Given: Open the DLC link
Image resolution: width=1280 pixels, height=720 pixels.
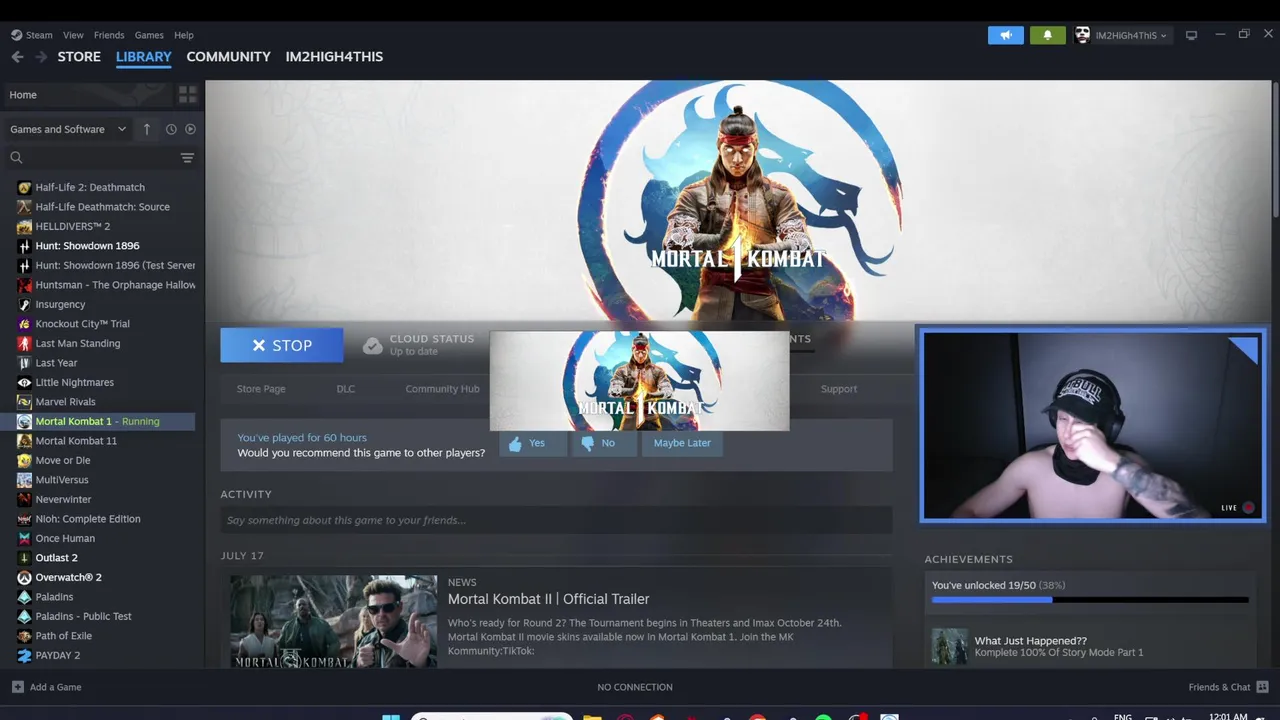Looking at the screenshot, I should pos(345,389).
